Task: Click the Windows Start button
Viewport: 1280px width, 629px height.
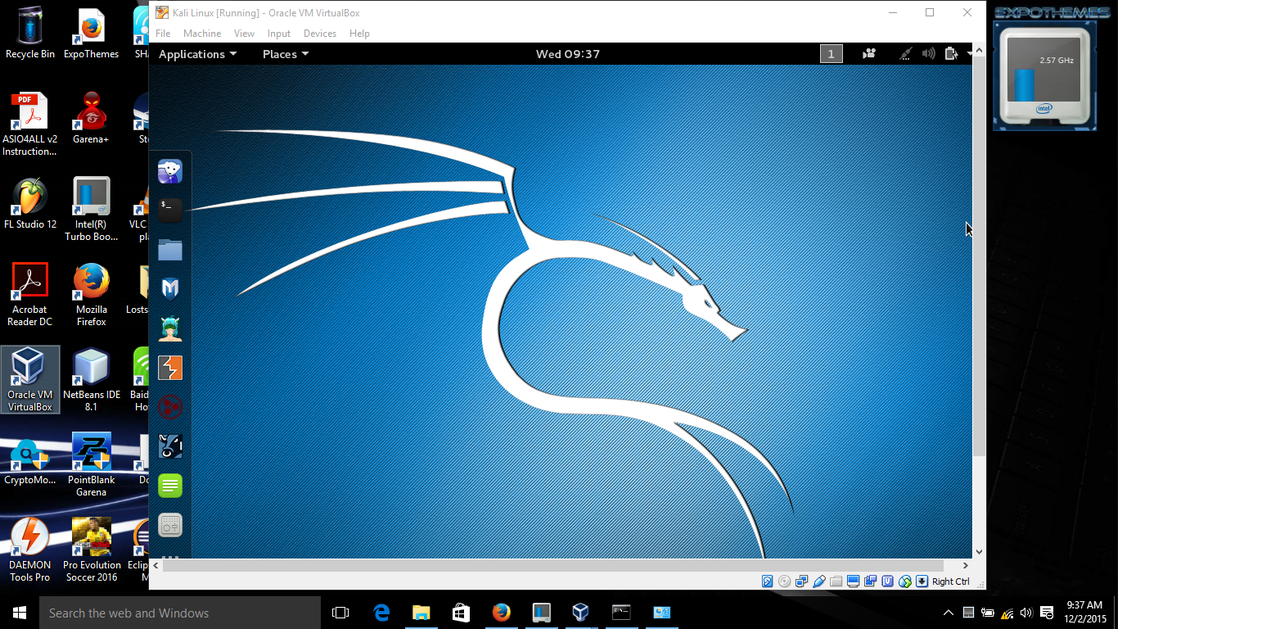Action: click(20, 612)
